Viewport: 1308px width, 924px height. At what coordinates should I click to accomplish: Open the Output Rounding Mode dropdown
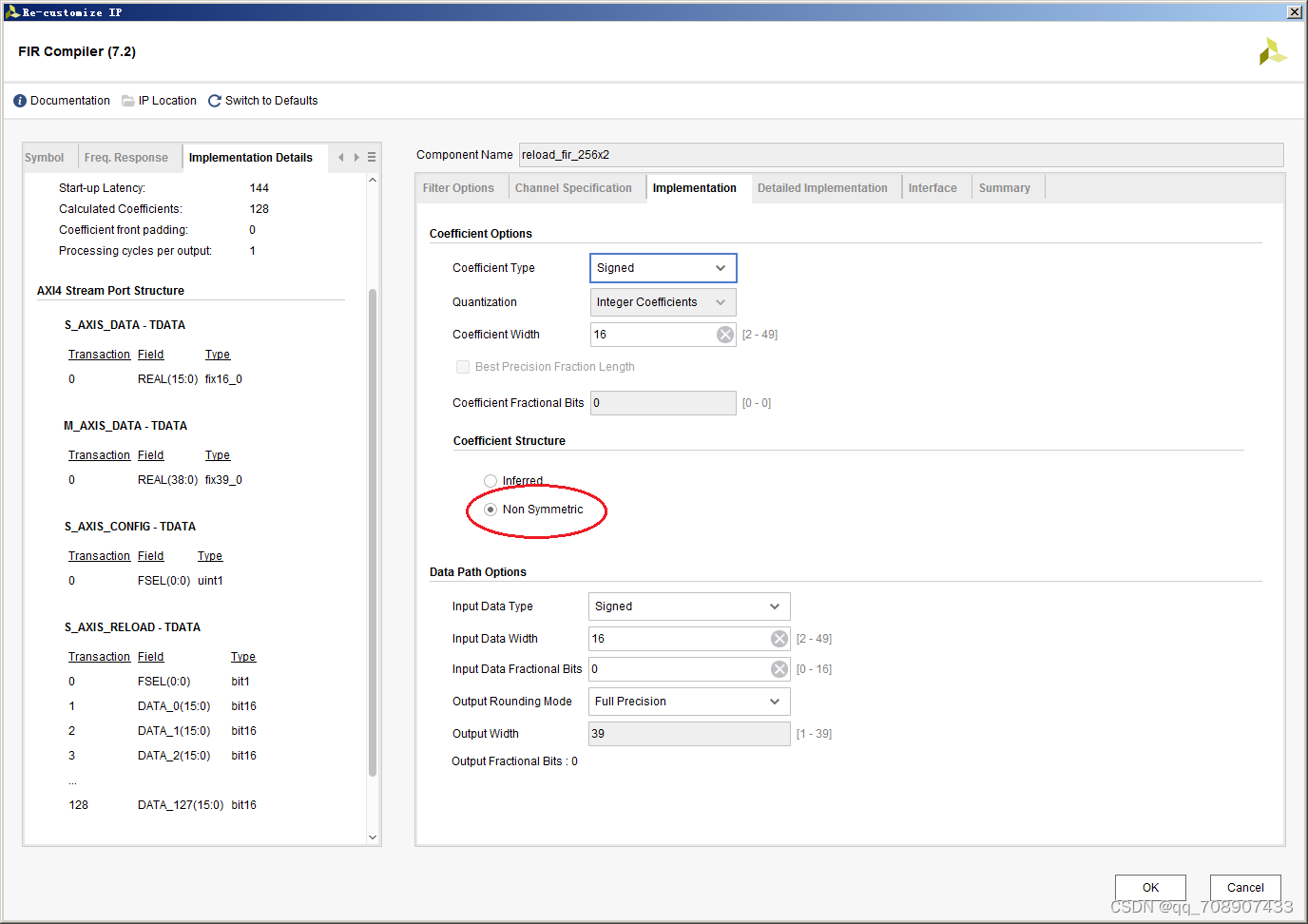tap(689, 702)
